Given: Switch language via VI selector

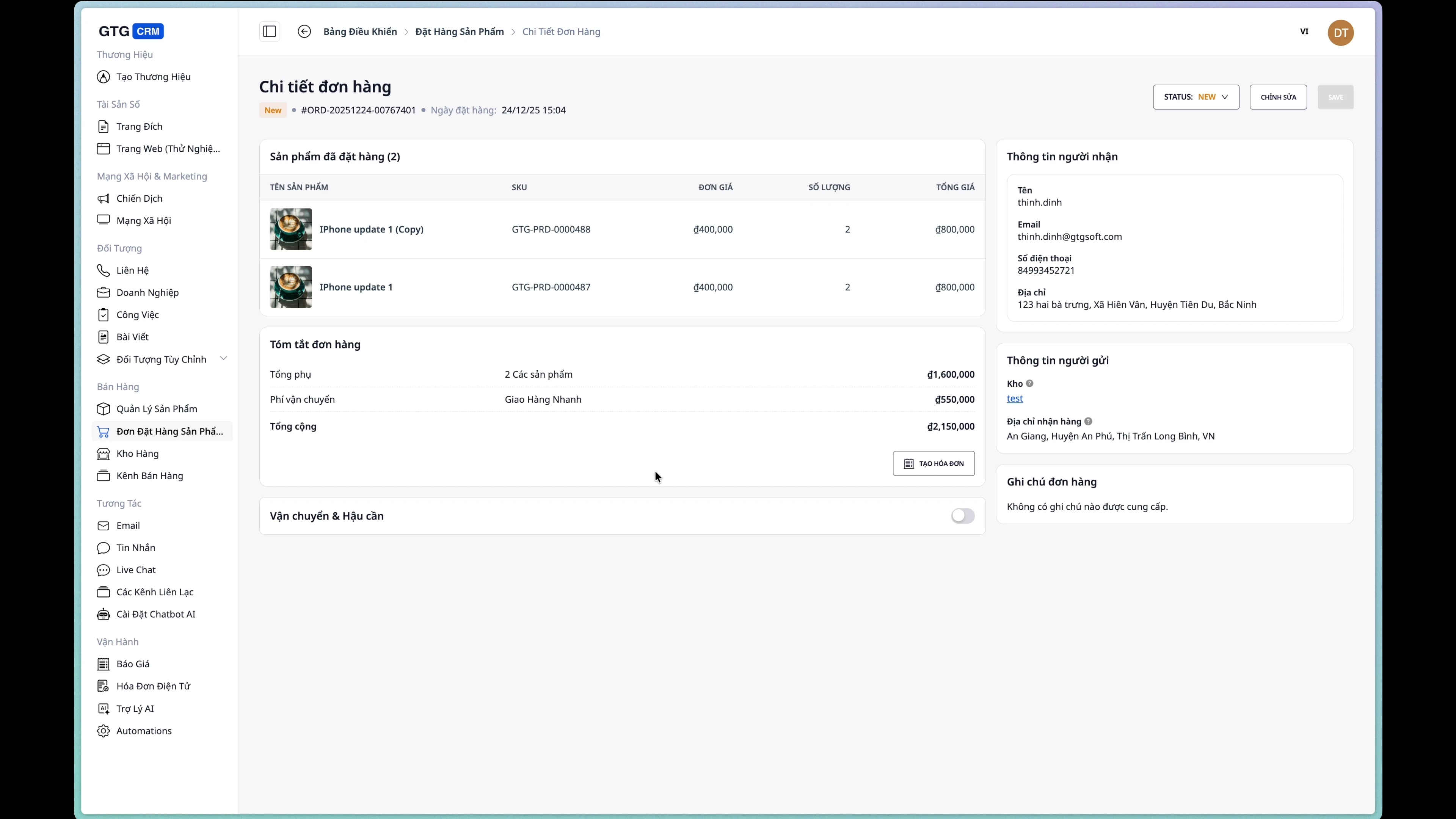Looking at the screenshot, I should pos(1304,31).
